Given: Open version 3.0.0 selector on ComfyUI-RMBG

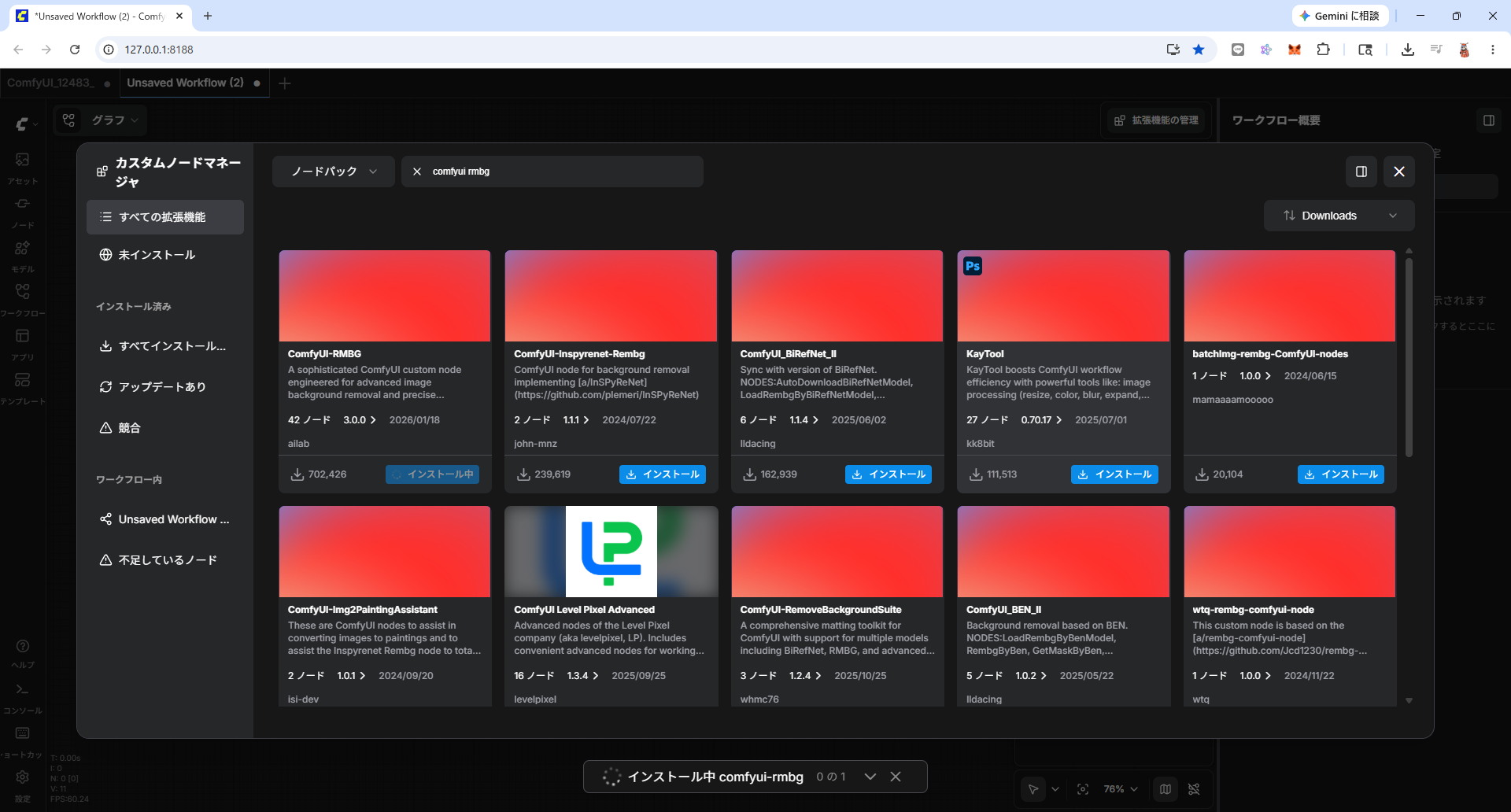Looking at the screenshot, I should point(360,420).
